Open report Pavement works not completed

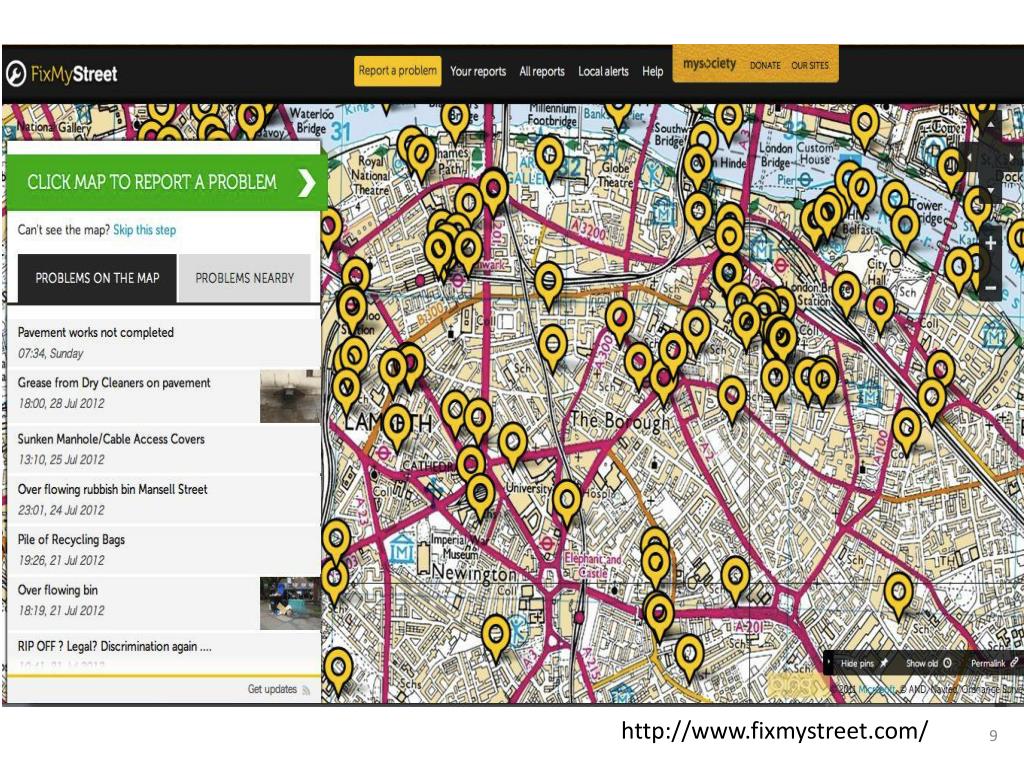click(163, 342)
